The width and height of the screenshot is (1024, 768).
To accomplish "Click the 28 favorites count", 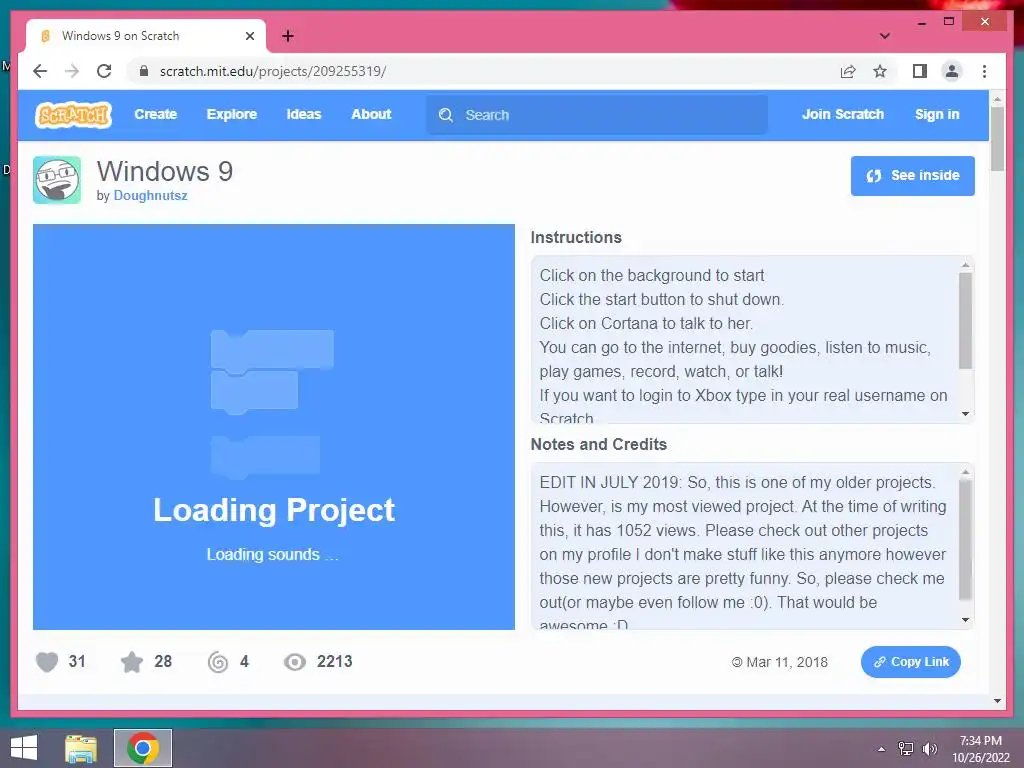I will (x=163, y=662).
